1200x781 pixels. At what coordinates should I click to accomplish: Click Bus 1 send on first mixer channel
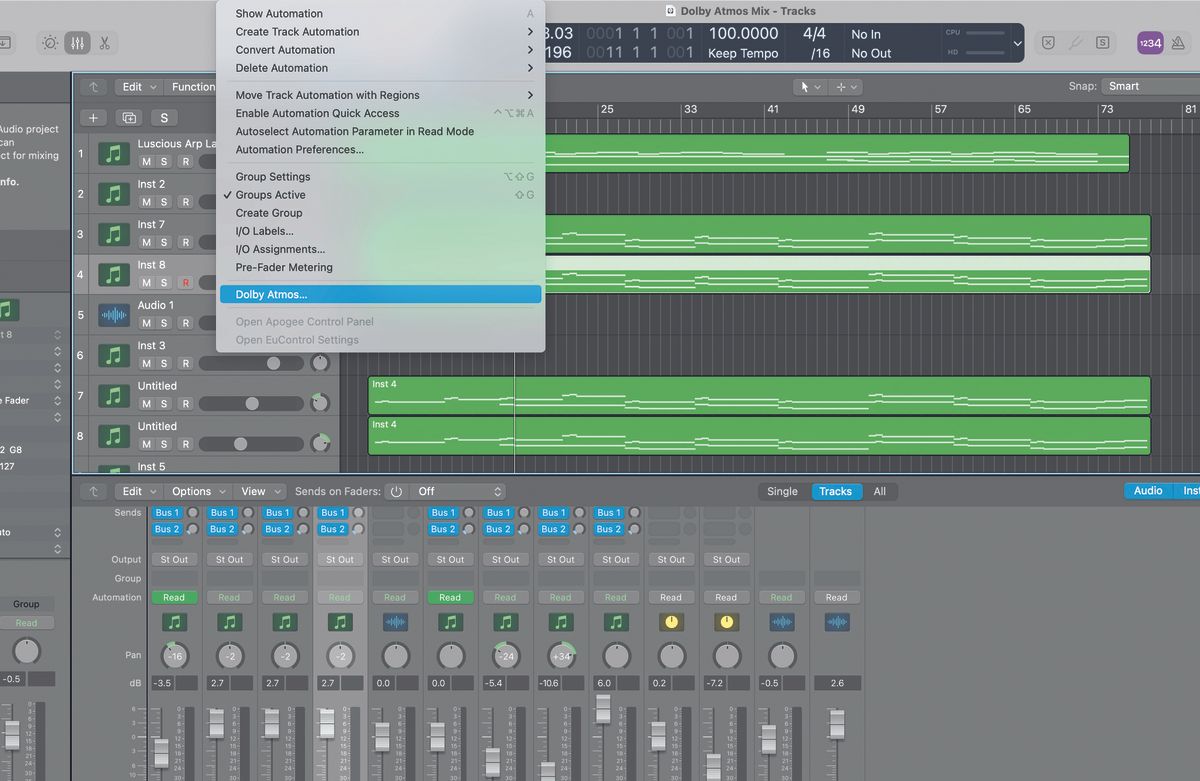point(167,512)
